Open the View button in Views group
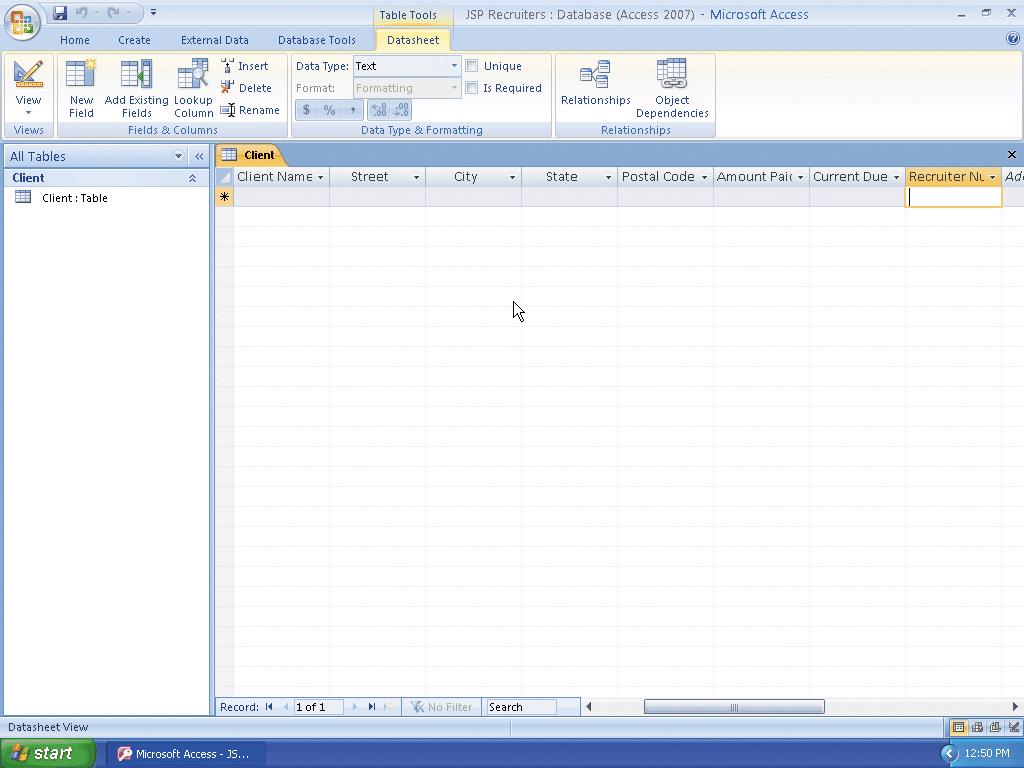Viewport: 1024px width, 768px height. pos(28,88)
